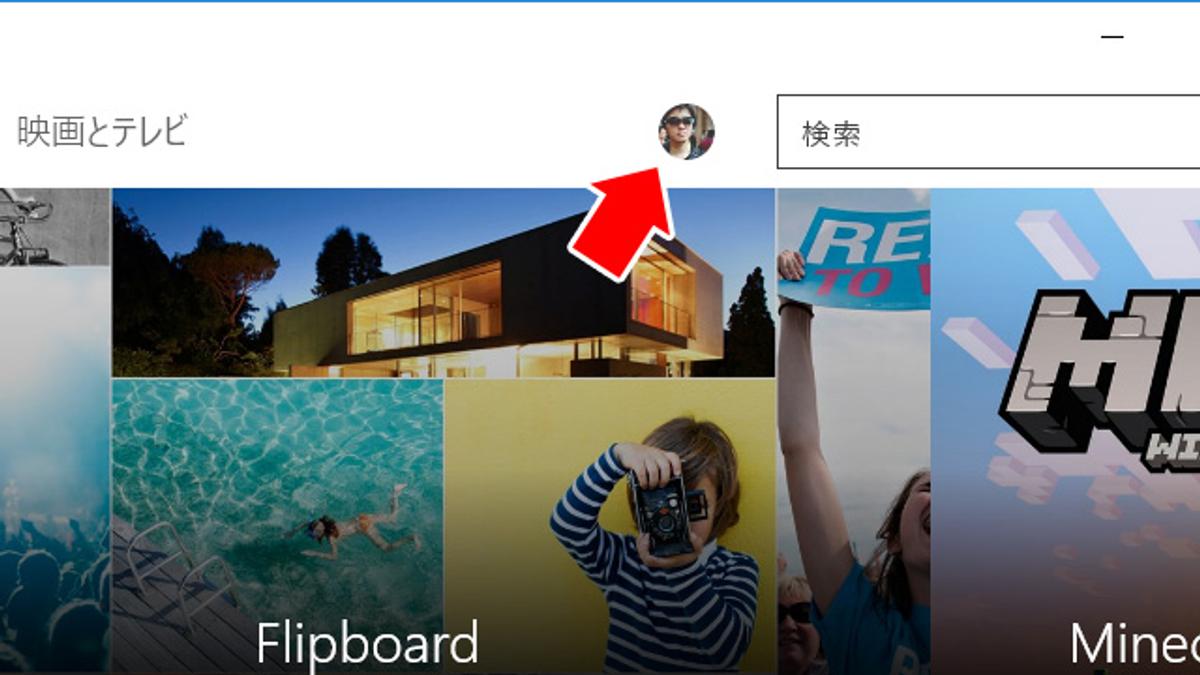1200x675 pixels.
Task: Minimize the Store window
Action: click(1112, 37)
